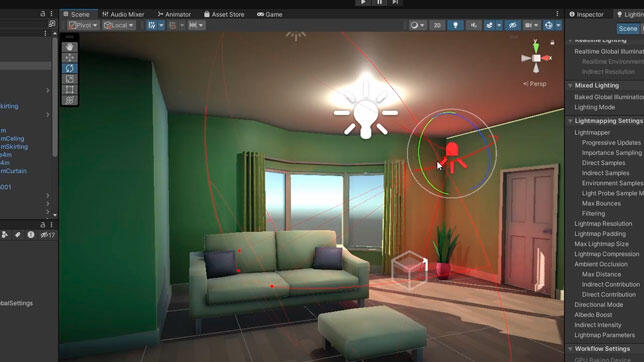
Task: Select the Rotate tool
Action: click(x=69, y=68)
